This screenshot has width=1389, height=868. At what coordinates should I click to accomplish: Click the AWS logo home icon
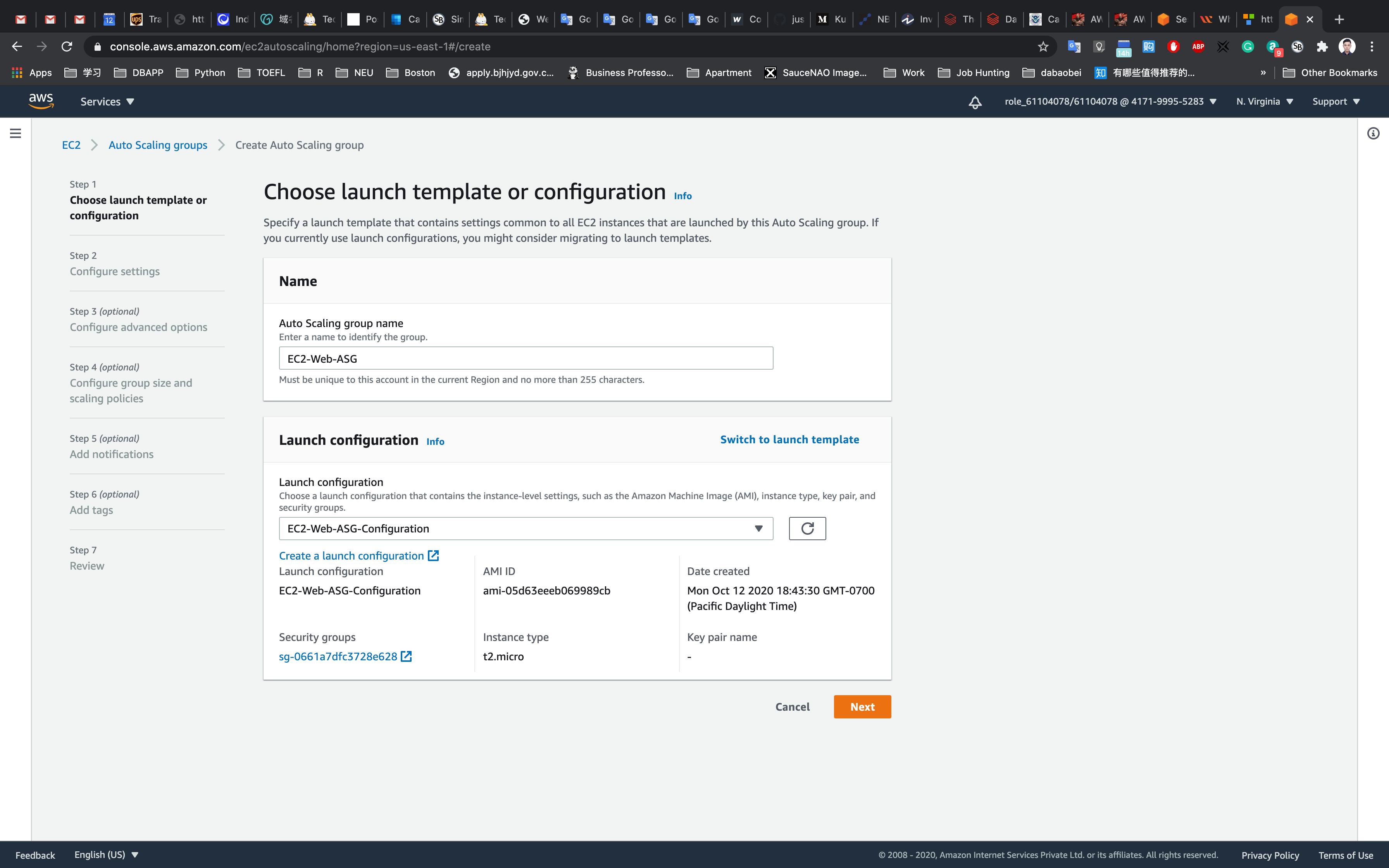tap(41, 101)
